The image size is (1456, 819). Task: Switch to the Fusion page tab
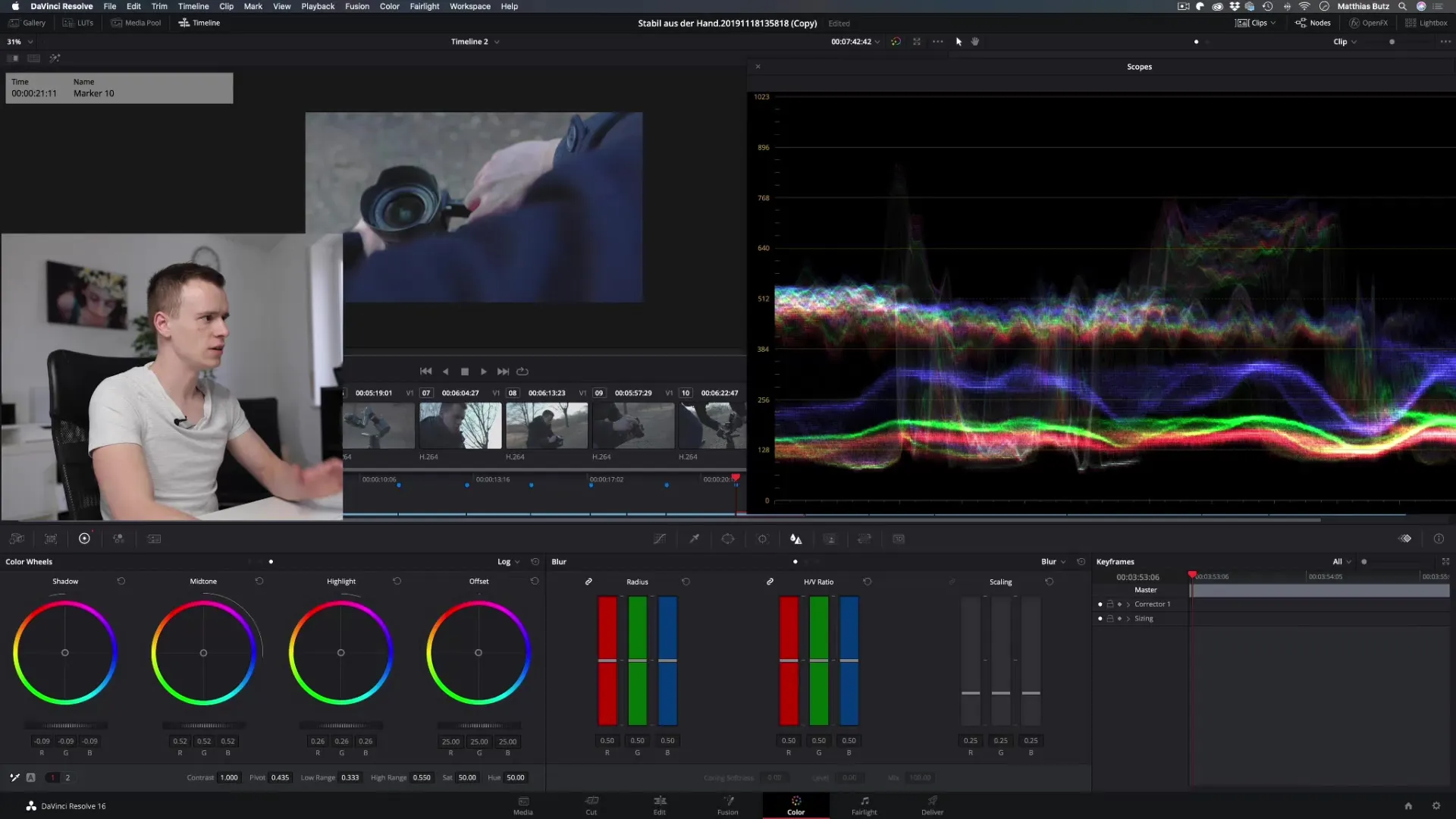728,805
